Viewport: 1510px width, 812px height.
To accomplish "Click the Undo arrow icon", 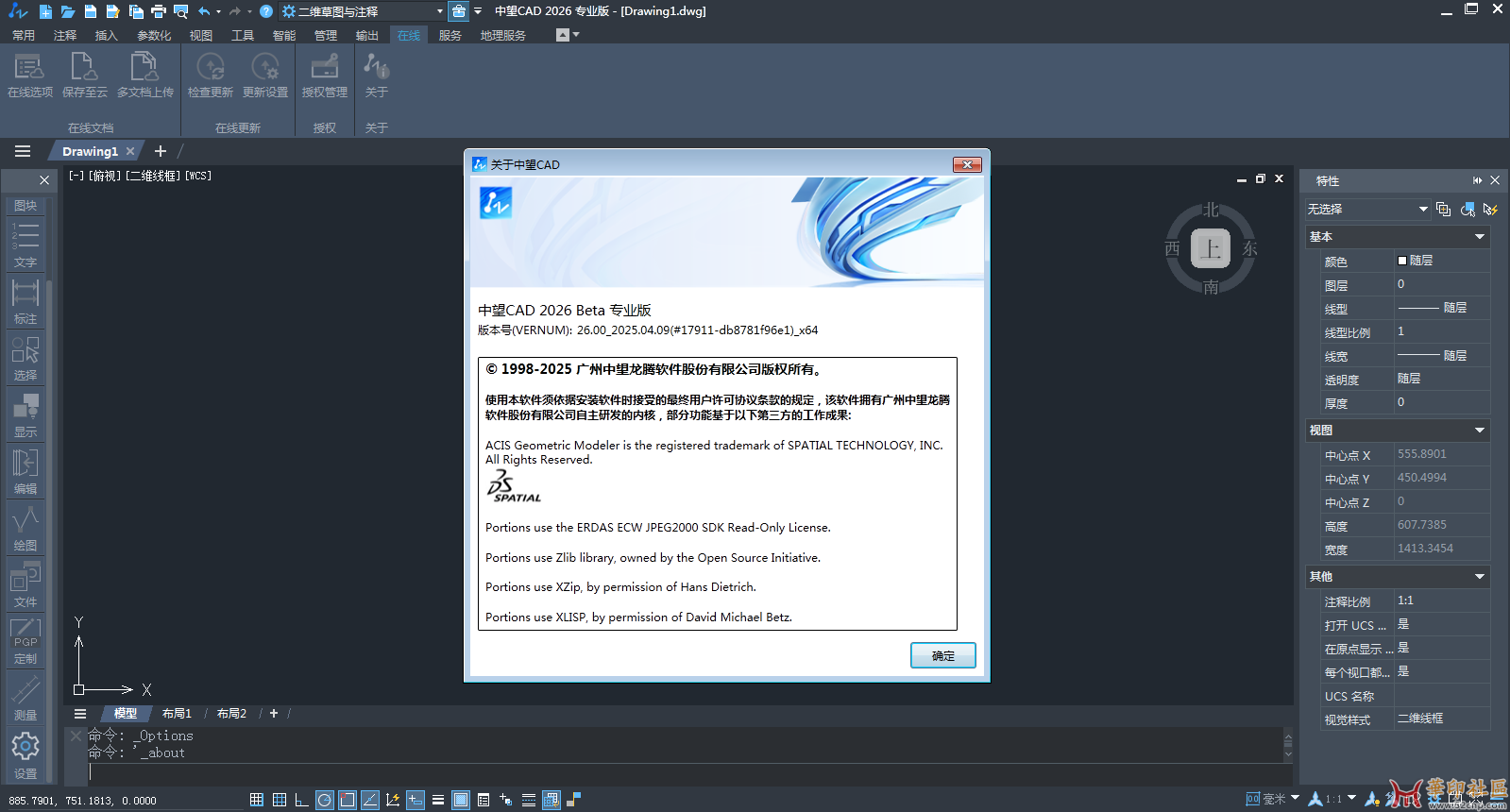I will click(204, 11).
